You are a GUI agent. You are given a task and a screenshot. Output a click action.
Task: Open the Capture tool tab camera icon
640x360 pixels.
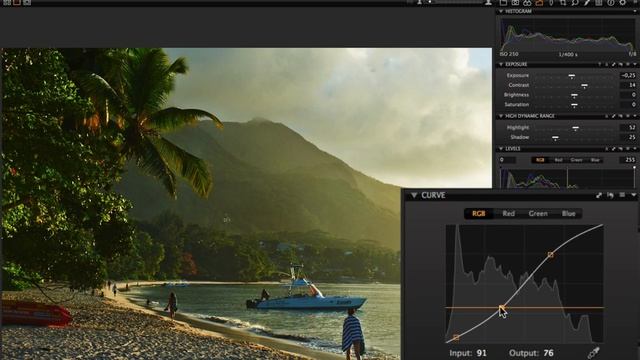coord(515,2)
